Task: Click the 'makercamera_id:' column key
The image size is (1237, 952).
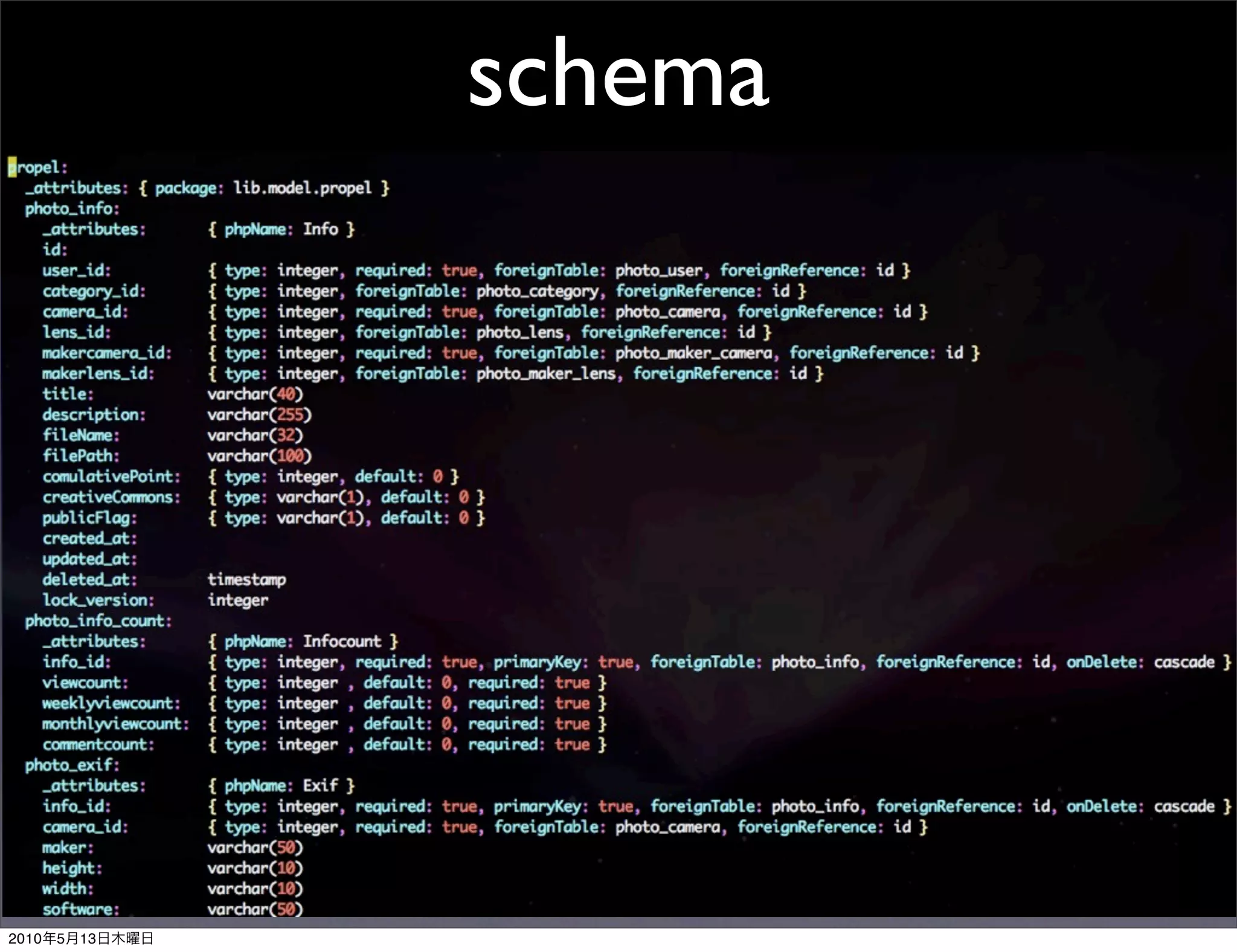Action: click(107, 353)
